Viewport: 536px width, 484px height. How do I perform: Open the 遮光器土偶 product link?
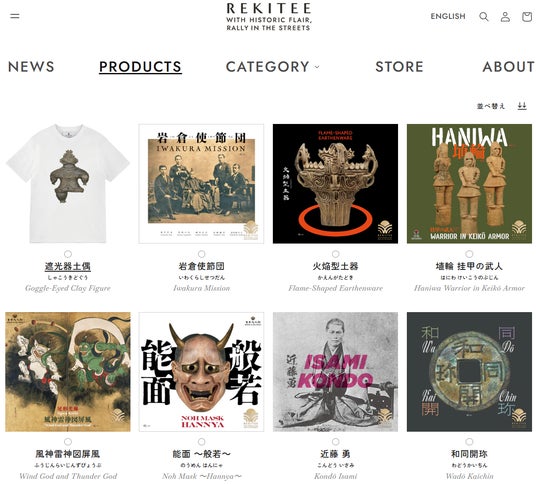68,266
